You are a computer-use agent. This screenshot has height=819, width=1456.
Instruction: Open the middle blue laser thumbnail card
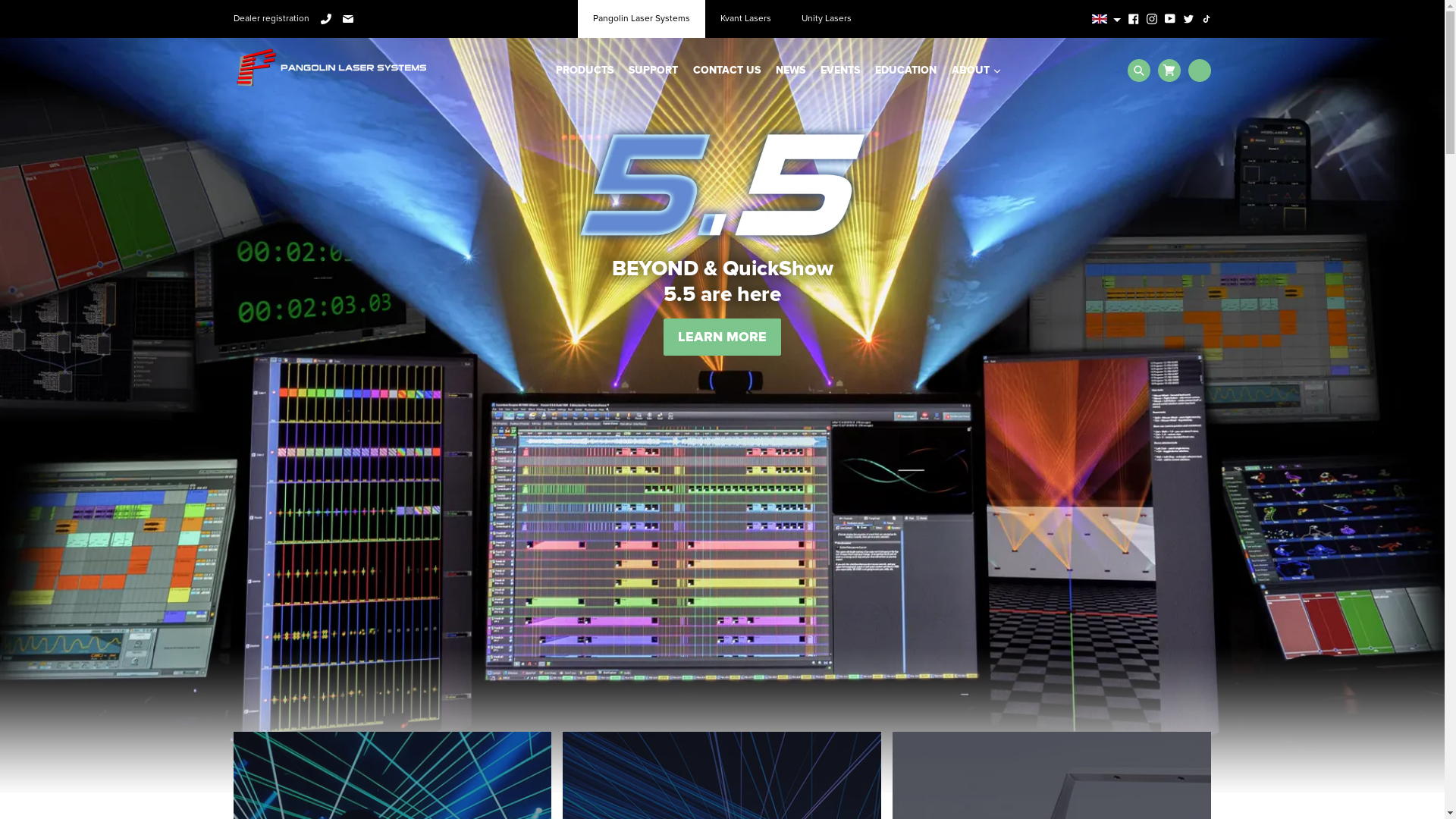[x=722, y=775]
